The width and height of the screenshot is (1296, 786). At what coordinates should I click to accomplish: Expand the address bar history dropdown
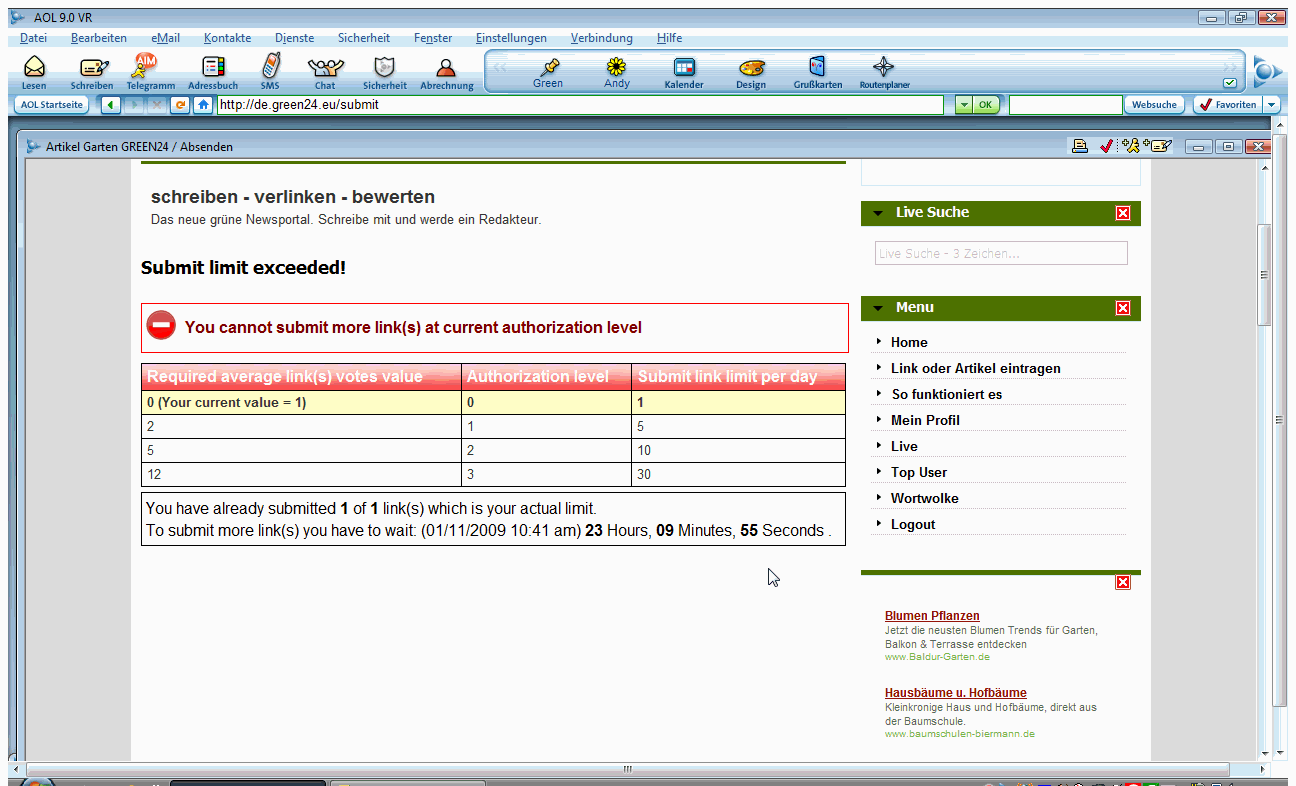(962, 105)
